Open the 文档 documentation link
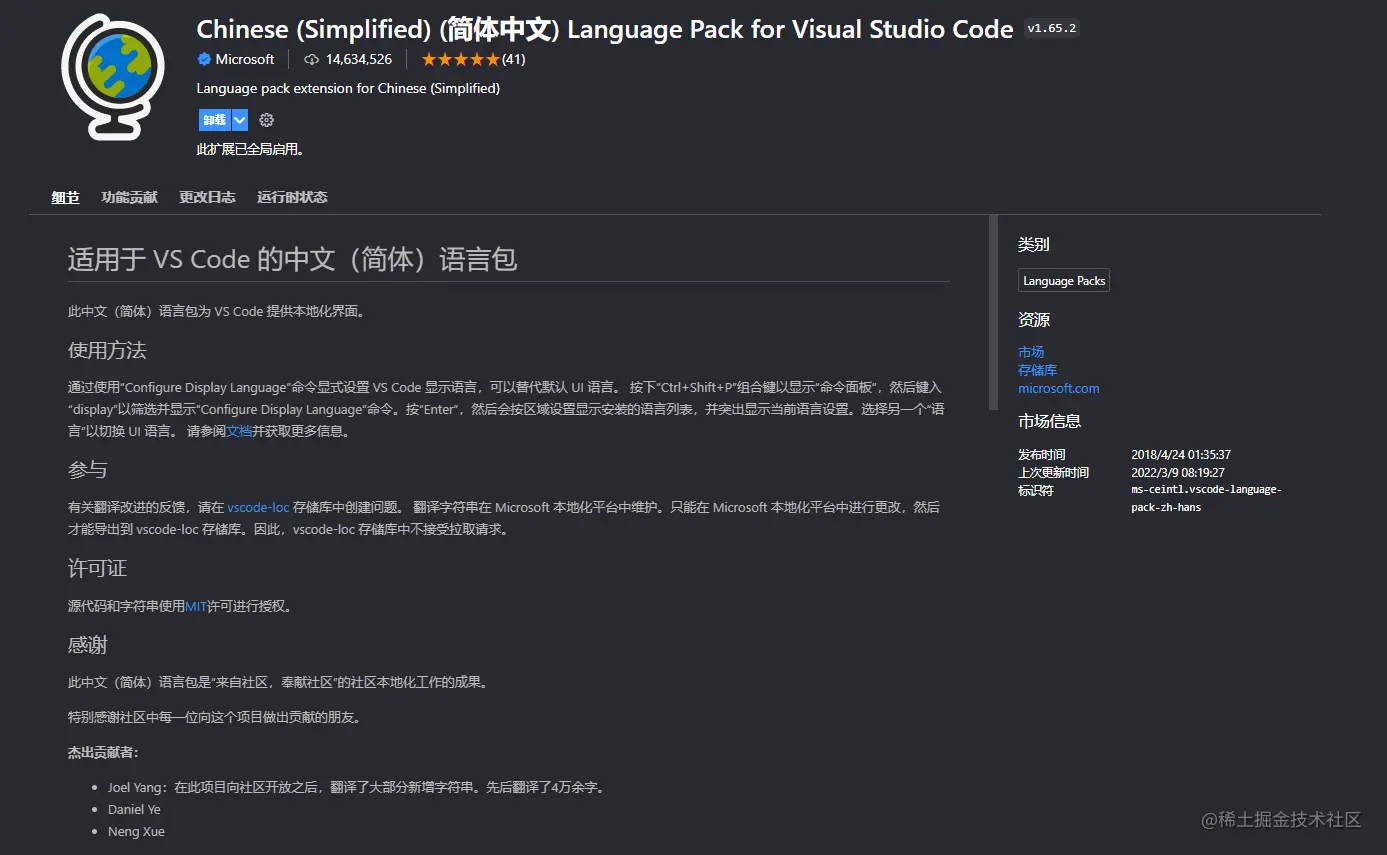The width and height of the screenshot is (1387, 855). (x=239, y=431)
